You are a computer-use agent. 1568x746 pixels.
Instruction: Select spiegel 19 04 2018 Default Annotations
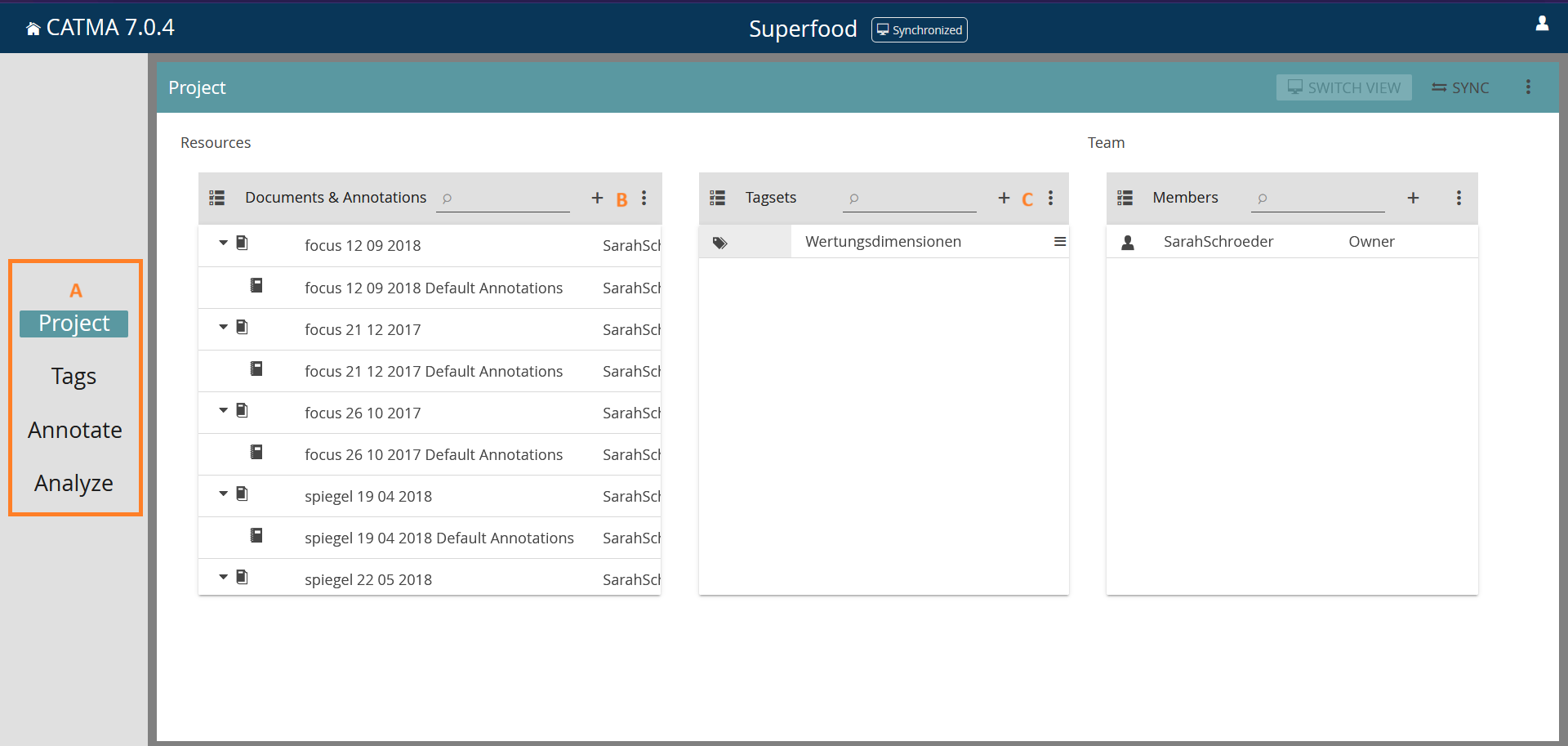pos(430,538)
